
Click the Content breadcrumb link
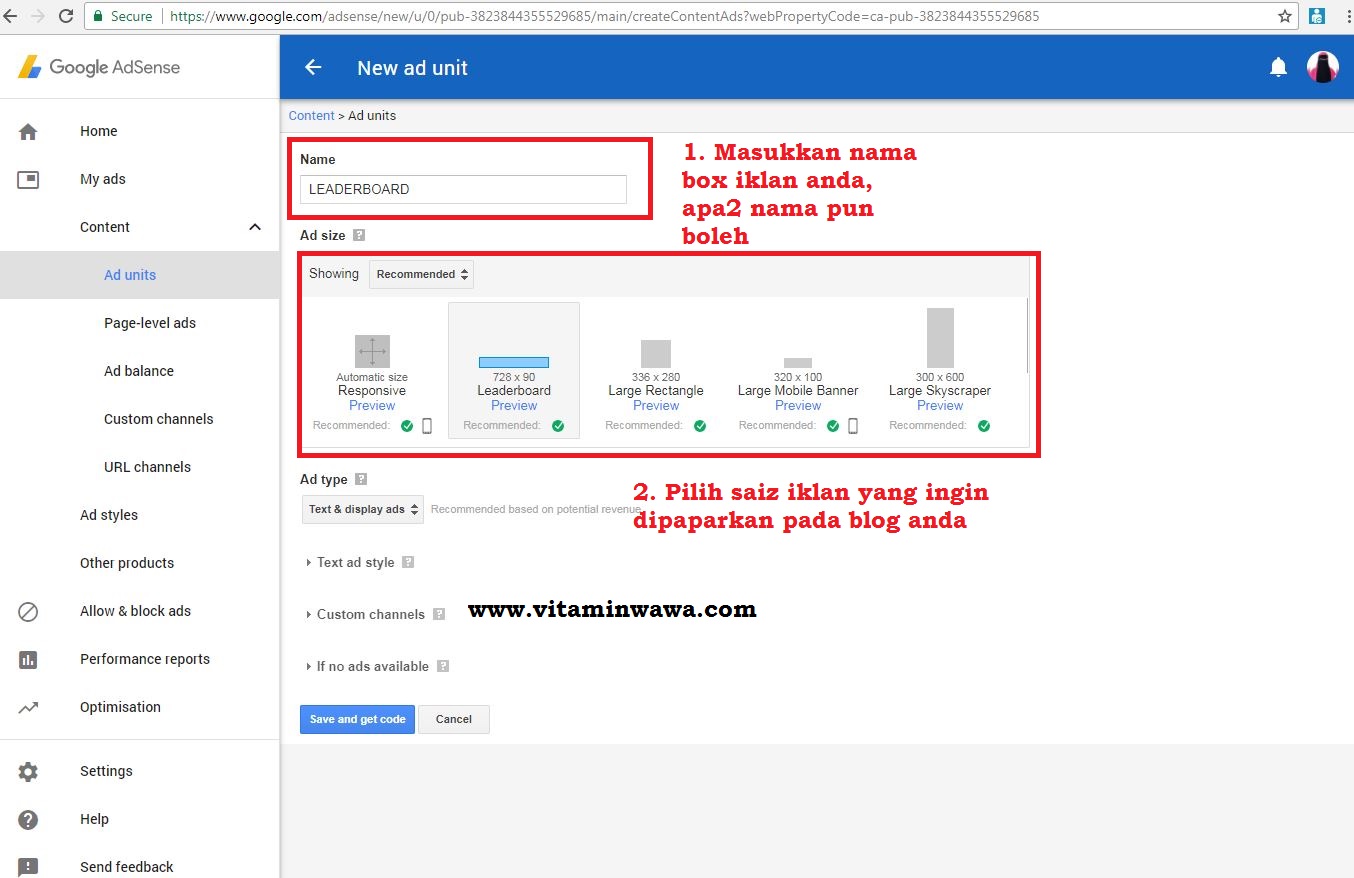[311, 115]
